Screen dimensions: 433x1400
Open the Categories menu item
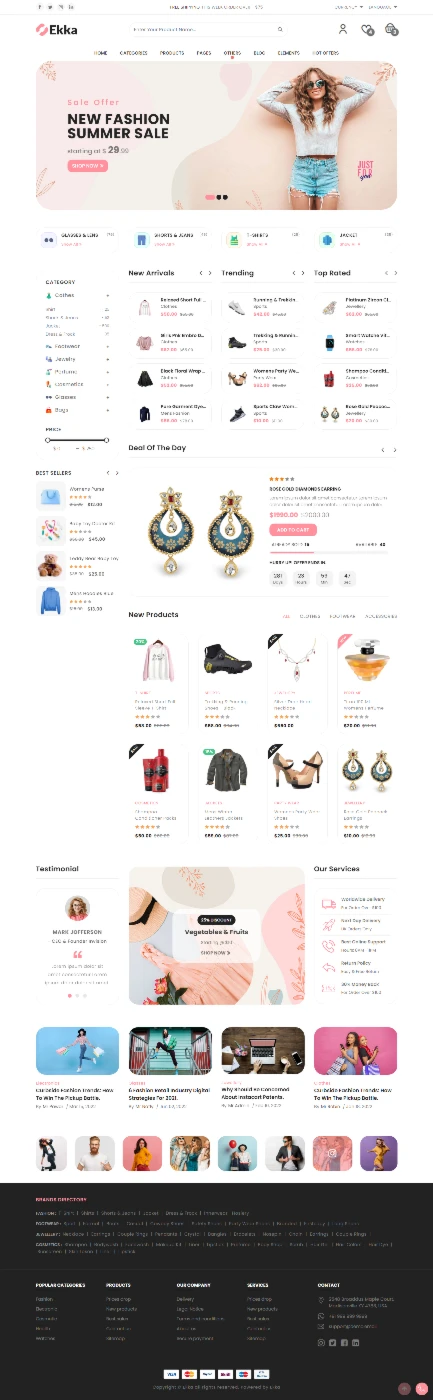(134, 52)
